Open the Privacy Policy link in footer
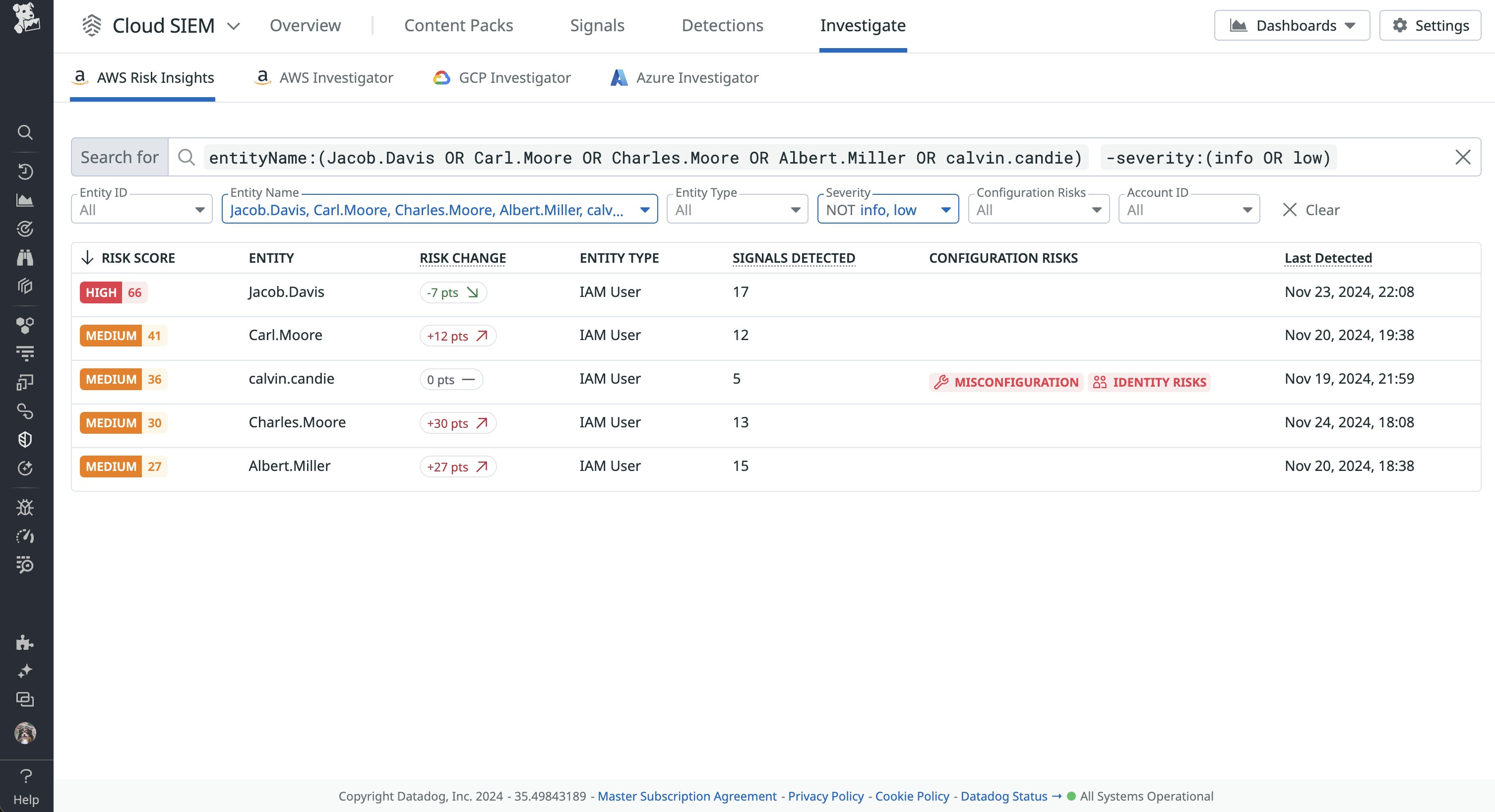This screenshot has height=812, width=1495. [825, 796]
